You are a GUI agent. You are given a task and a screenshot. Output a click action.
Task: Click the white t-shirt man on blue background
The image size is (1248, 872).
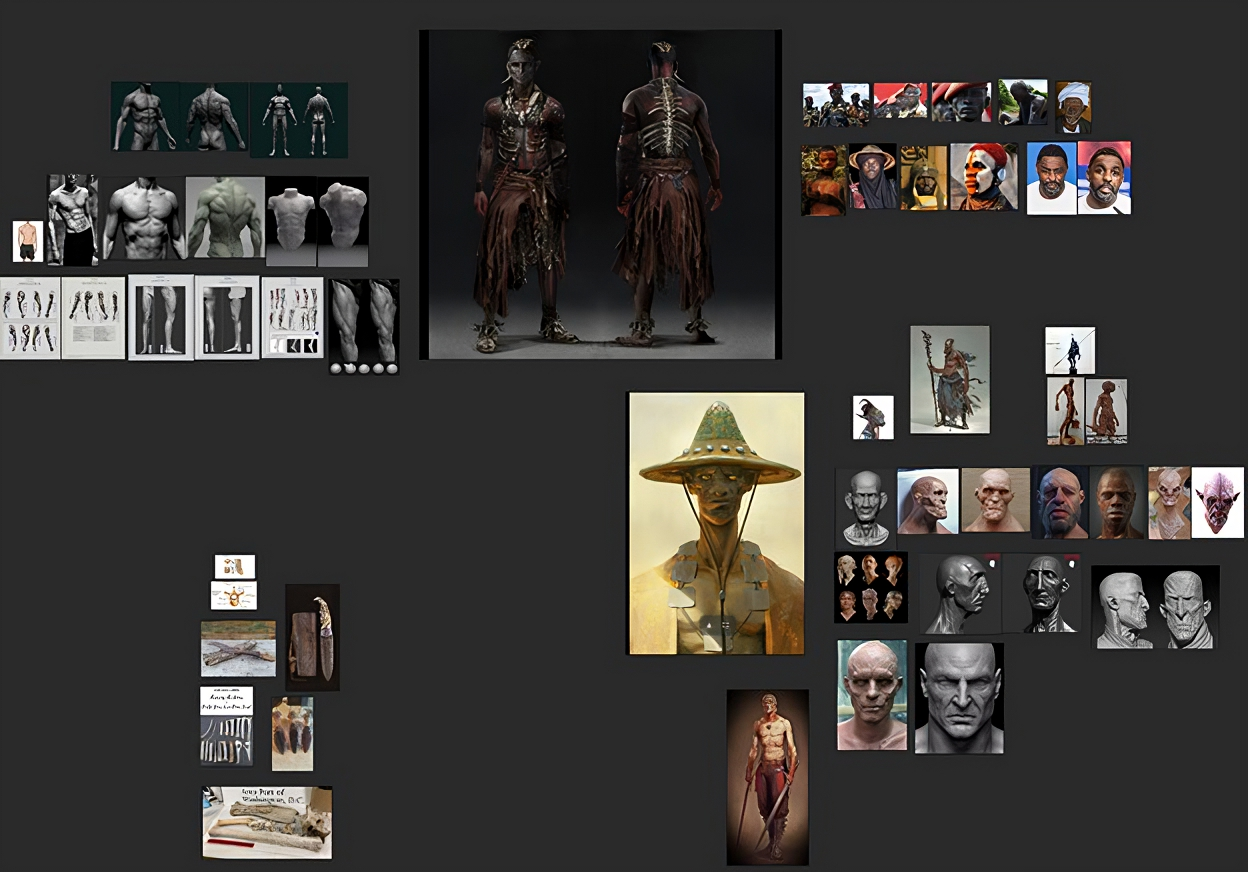pyautogui.click(x=1052, y=178)
